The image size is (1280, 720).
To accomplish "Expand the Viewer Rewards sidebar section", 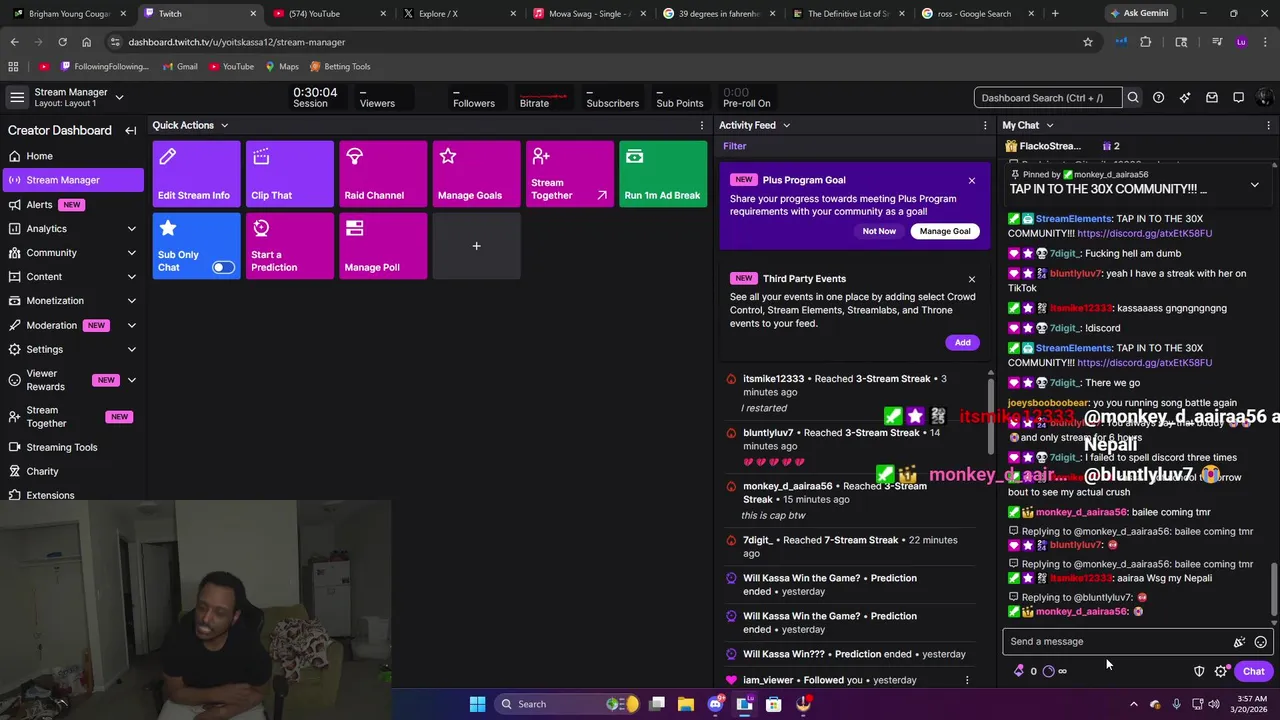I will [x=131, y=380].
